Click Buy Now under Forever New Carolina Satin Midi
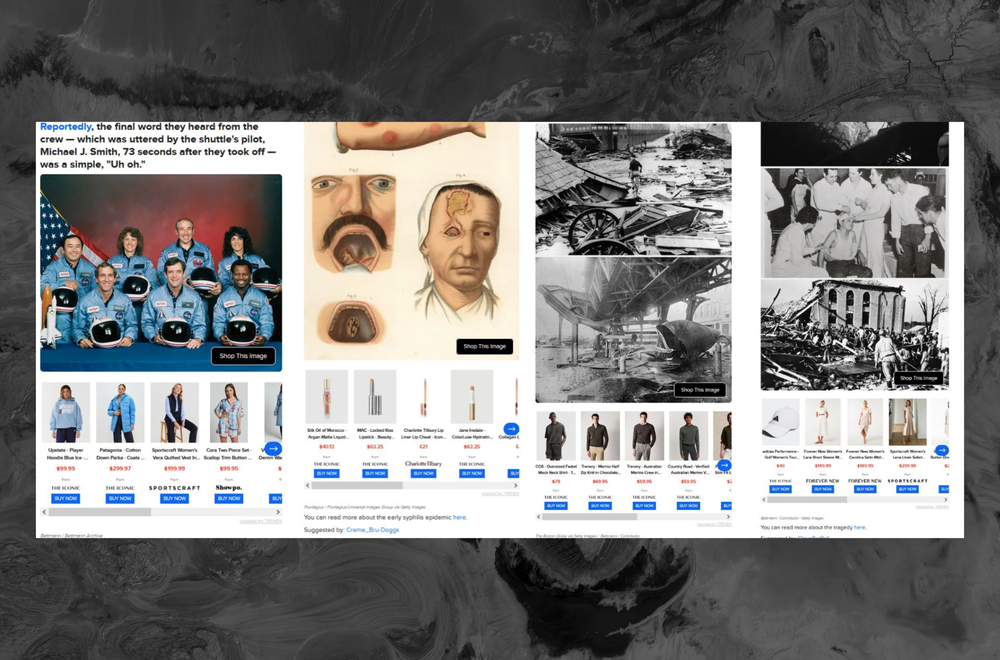Screen dimensions: 1000x660 pos(865,489)
